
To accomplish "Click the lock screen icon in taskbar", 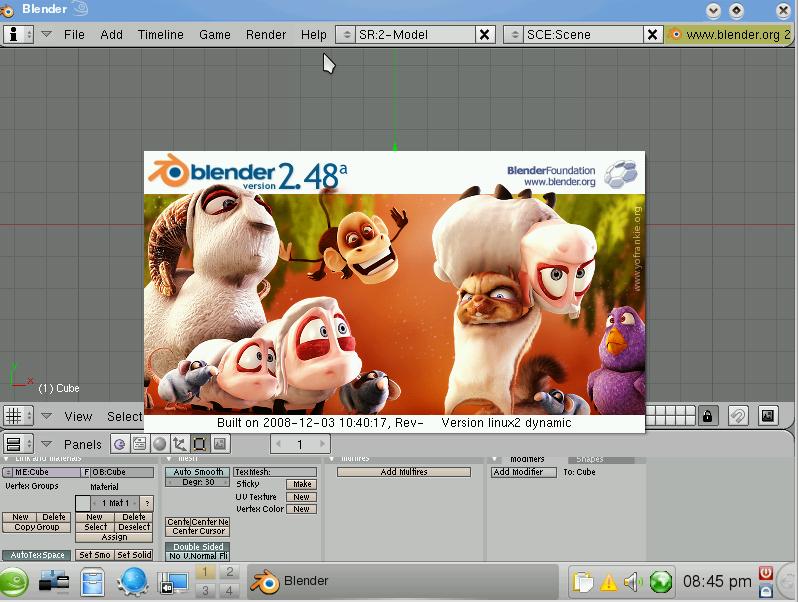I will click(x=766, y=590).
